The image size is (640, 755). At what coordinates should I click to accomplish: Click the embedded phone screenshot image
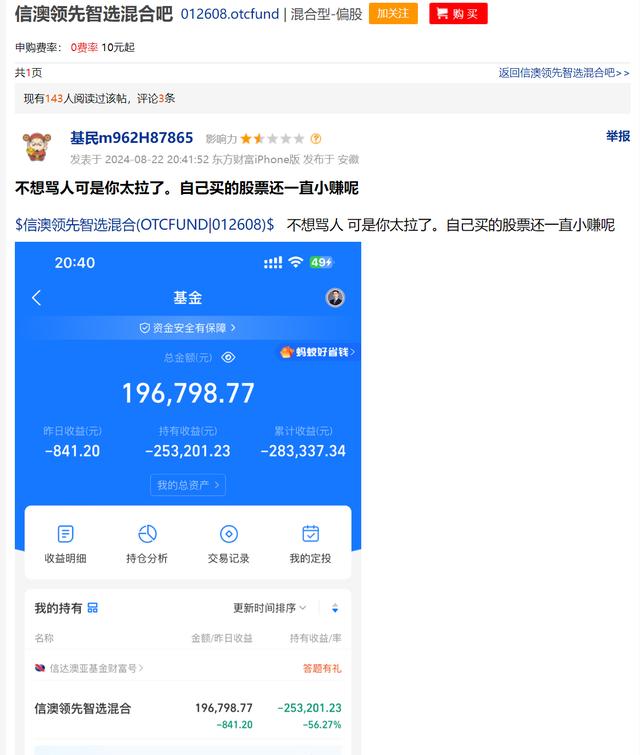[x=188, y=498]
